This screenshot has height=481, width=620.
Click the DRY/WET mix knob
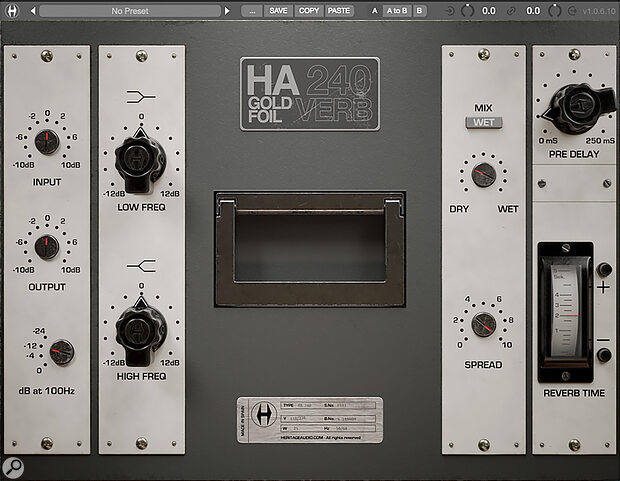pyautogui.click(x=483, y=175)
